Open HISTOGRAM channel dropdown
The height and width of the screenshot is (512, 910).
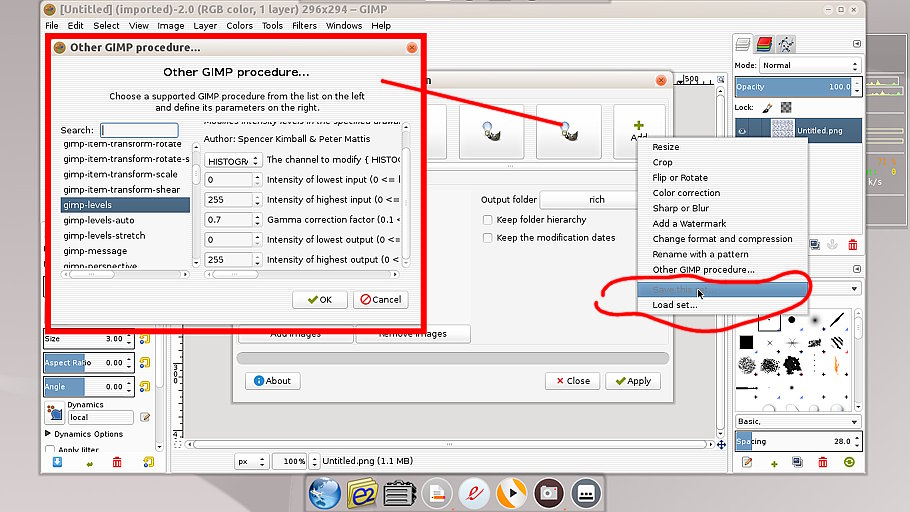pos(233,161)
